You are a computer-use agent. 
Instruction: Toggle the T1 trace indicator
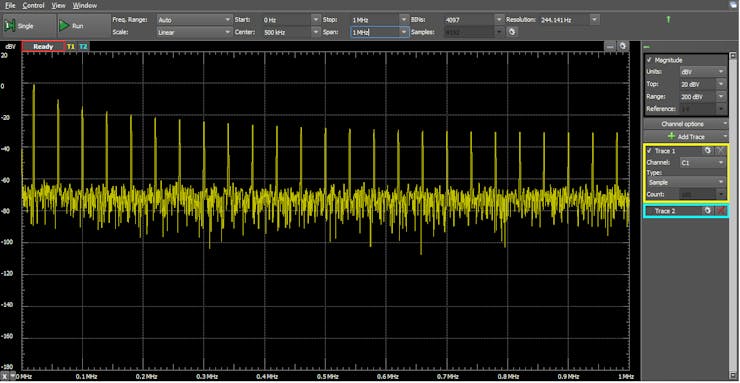pyautogui.click(x=71, y=47)
